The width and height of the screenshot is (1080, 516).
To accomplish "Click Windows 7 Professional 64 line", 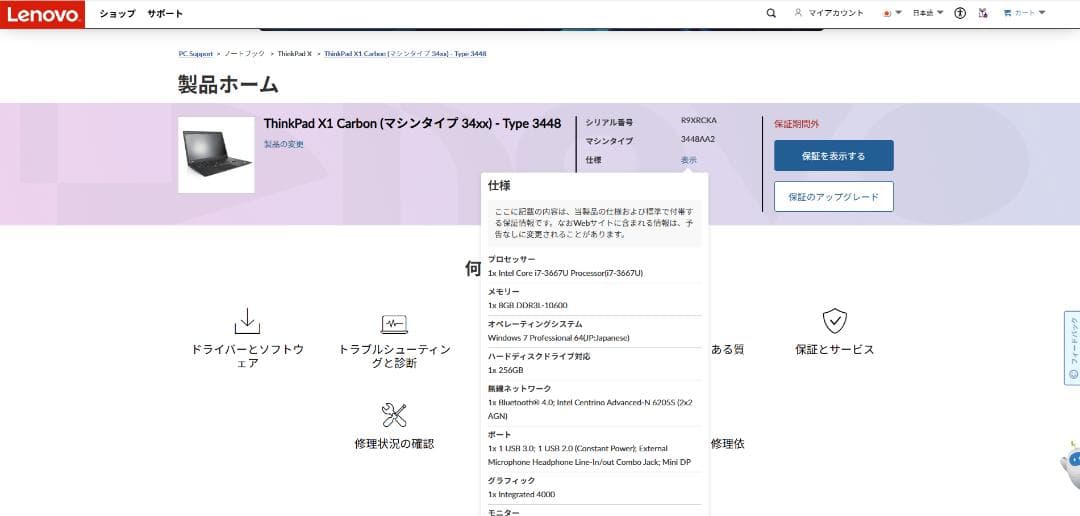I will click(559, 338).
